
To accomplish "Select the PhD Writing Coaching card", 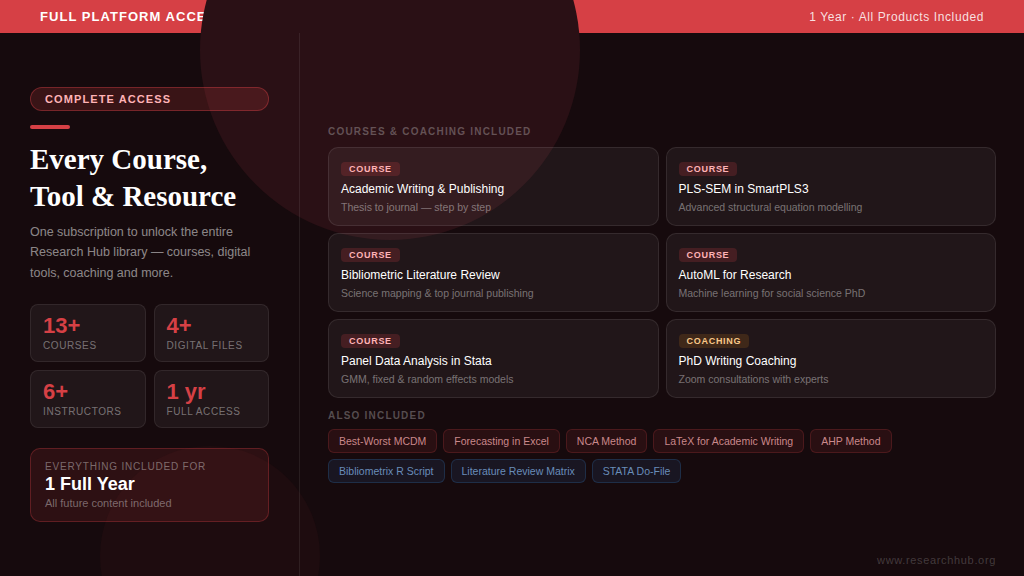I will point(830,358).
